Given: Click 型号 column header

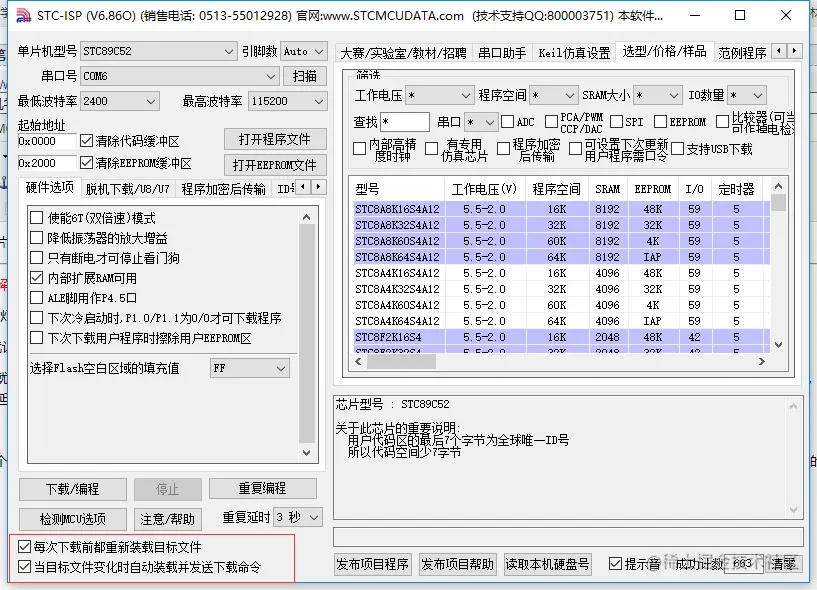Looking at the screenshot, I should point(397,189).
